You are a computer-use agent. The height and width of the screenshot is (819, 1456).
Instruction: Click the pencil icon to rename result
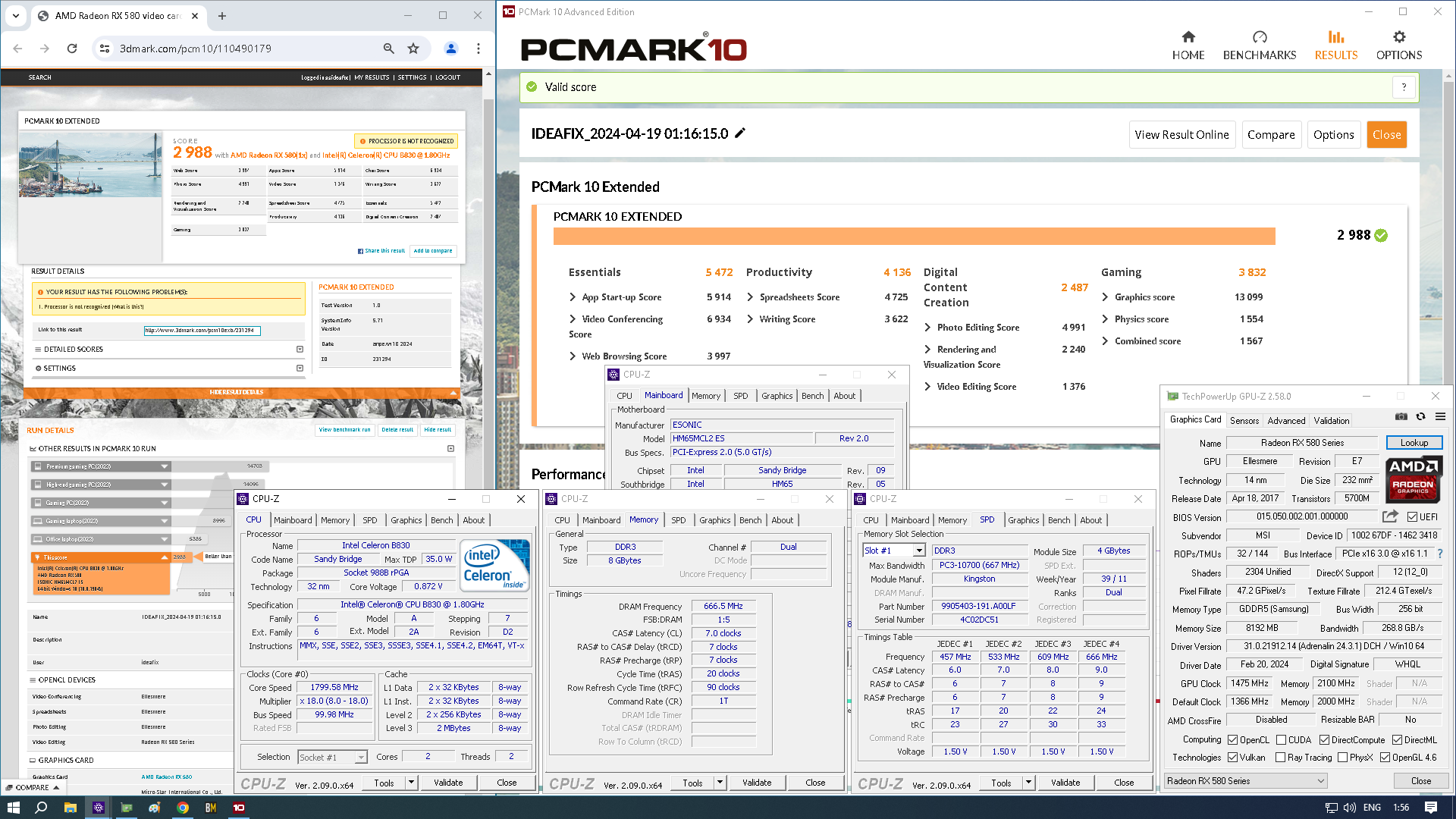[x=740, y=133]
